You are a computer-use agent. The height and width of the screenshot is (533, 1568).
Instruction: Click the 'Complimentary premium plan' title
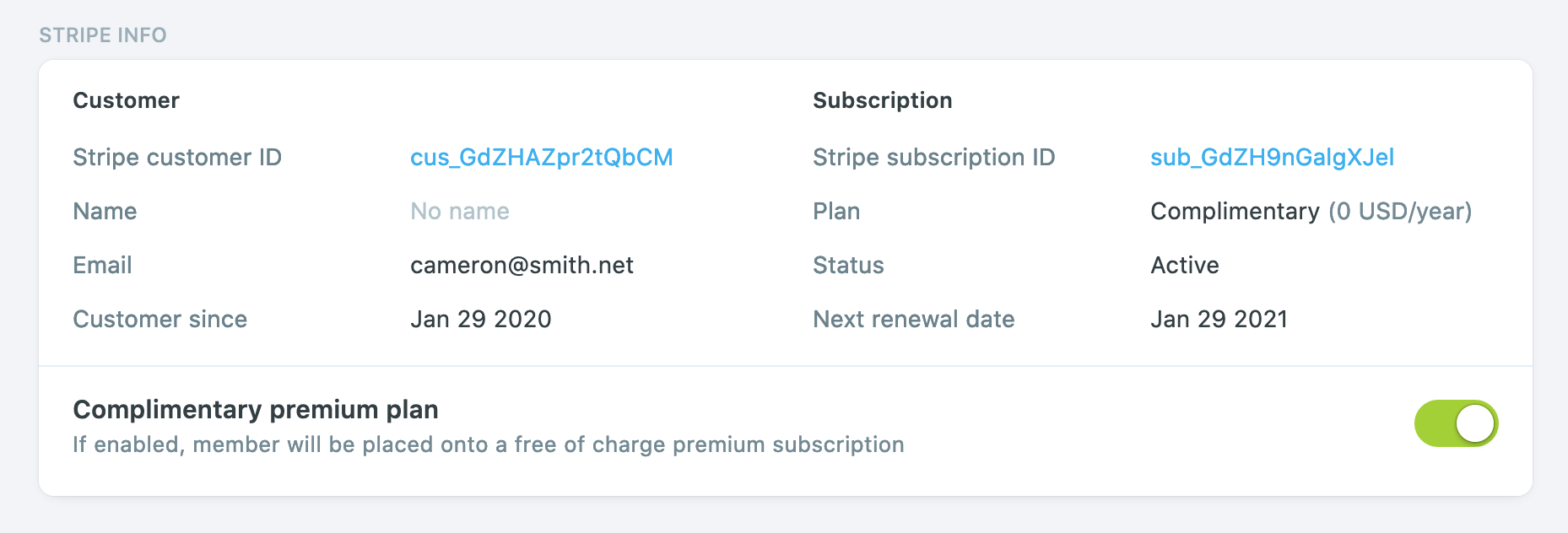(256, 410)
